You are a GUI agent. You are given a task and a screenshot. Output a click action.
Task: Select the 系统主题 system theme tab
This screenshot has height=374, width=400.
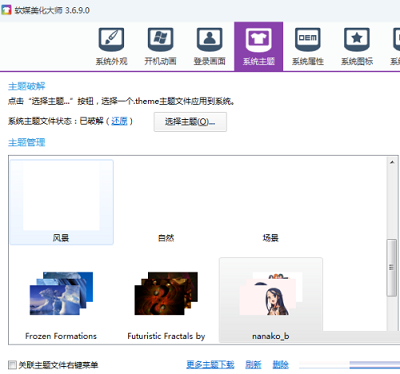tap(259, 47)
